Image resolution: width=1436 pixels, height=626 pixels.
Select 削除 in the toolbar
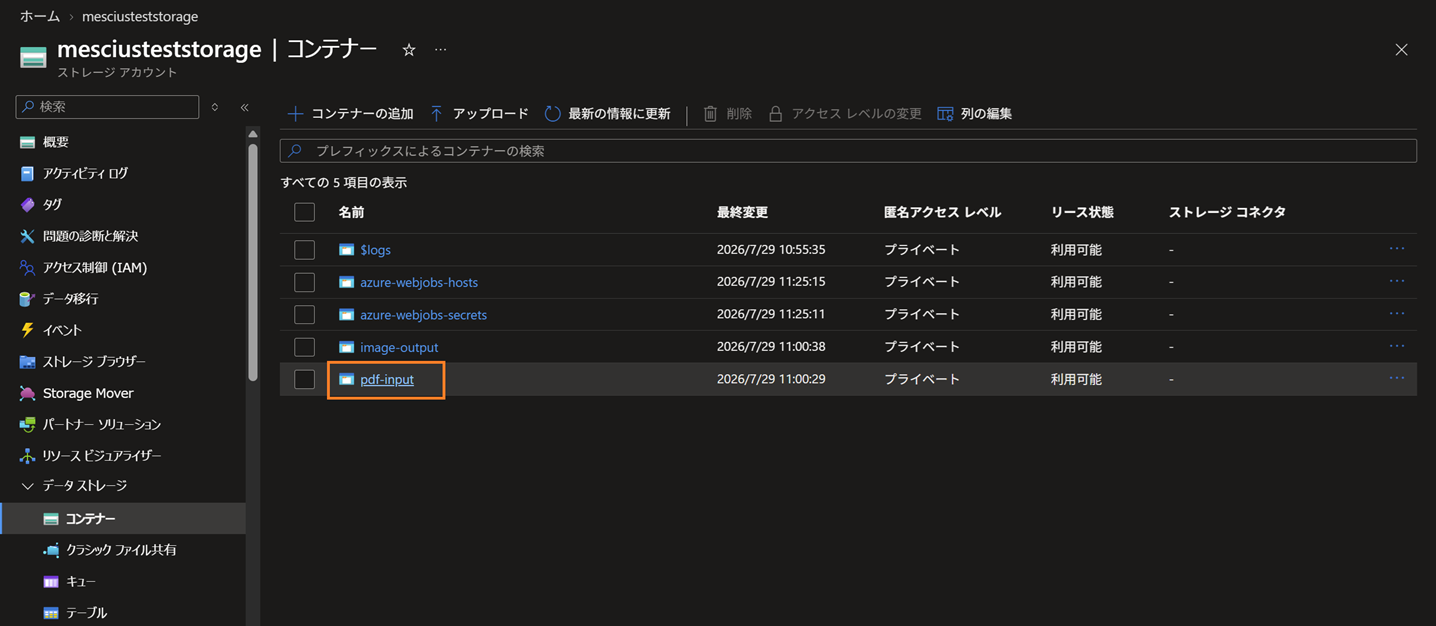(727, 114)
